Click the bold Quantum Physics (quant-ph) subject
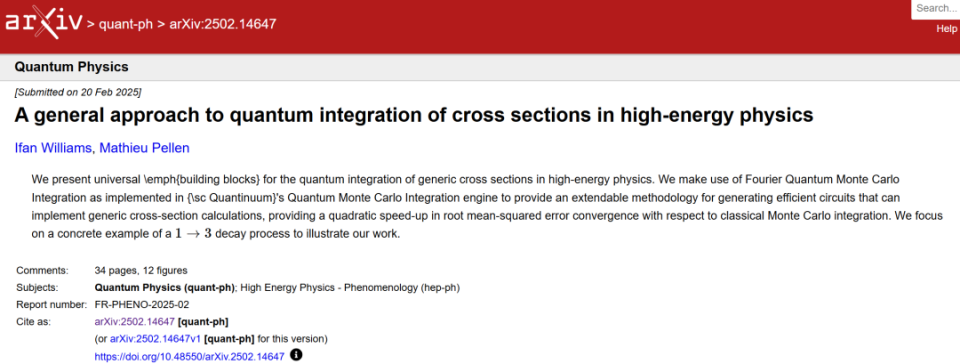Screen dimensions: 960x364 [164, 287]
